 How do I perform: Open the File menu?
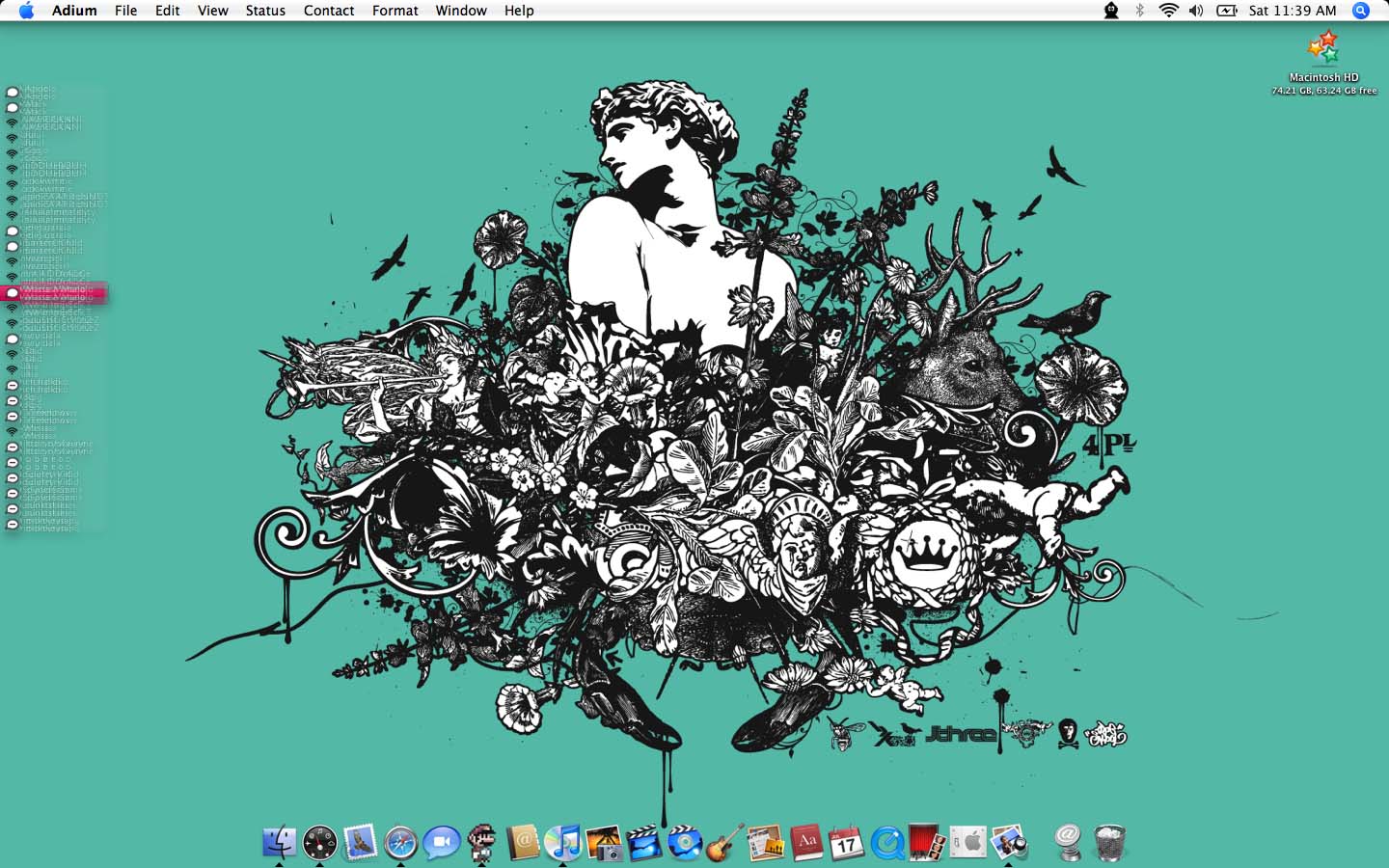(x=125, y=11)
